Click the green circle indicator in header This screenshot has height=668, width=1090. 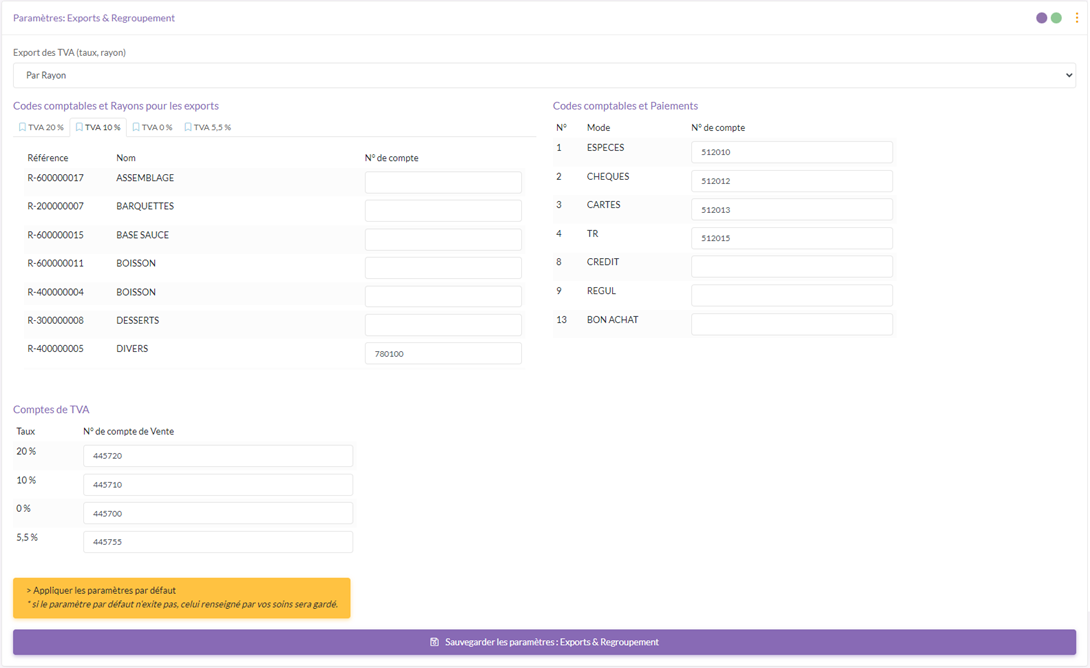tap(1056, 18)
